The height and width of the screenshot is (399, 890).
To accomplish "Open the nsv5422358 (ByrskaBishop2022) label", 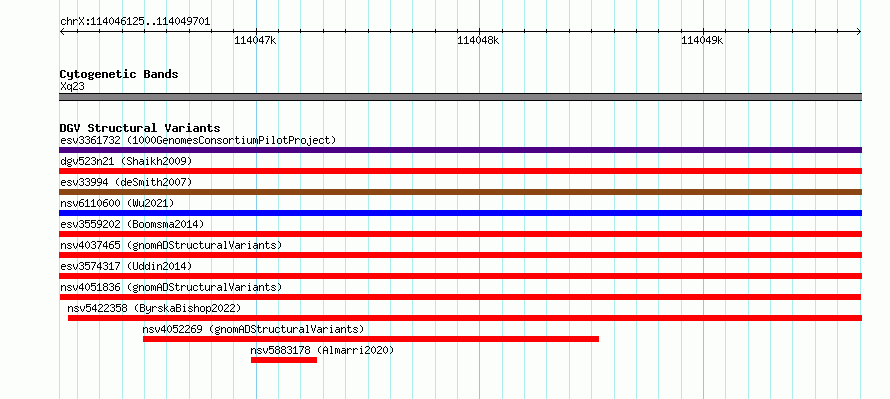I will 154,308.
